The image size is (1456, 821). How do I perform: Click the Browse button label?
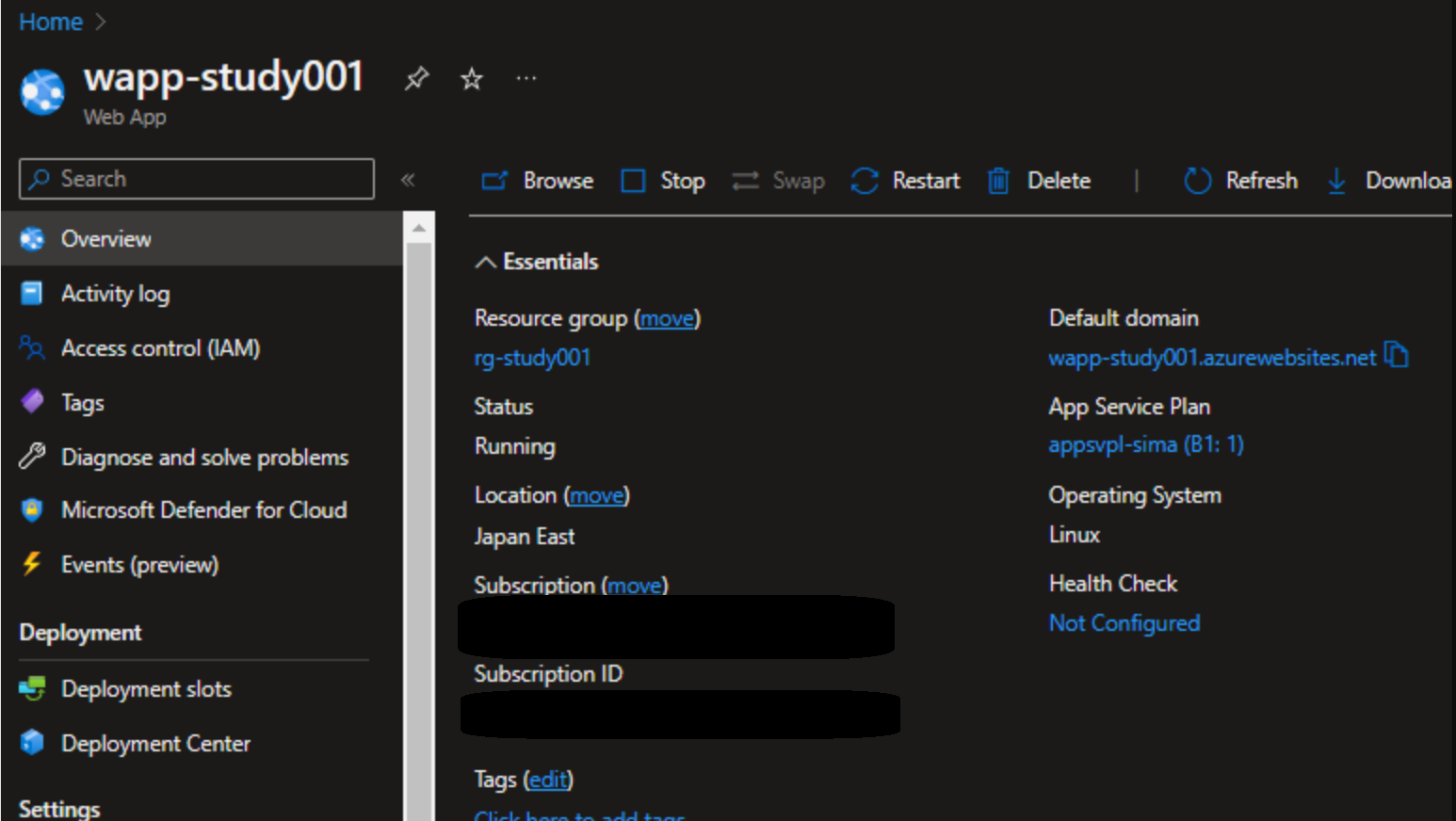coord(558,180)
